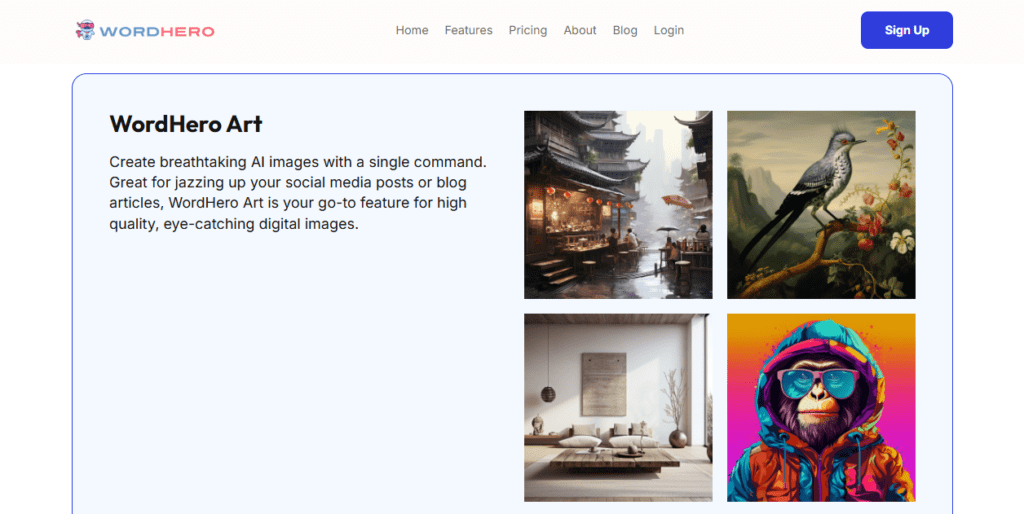Click the description paragraph about AI images
The height and width of the screenshot is (514, 1024).
pos(298,192)
